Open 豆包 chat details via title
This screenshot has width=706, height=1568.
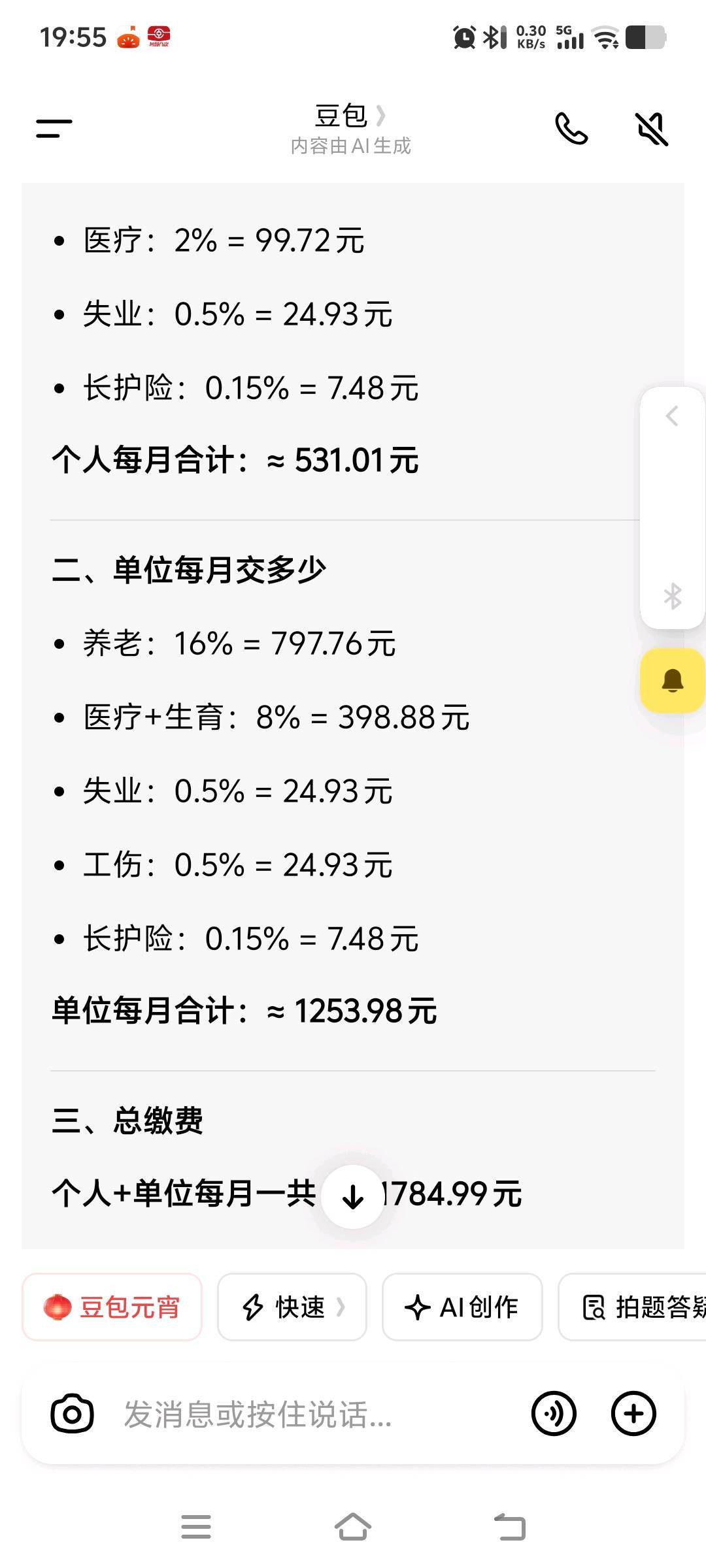[350, 118]
